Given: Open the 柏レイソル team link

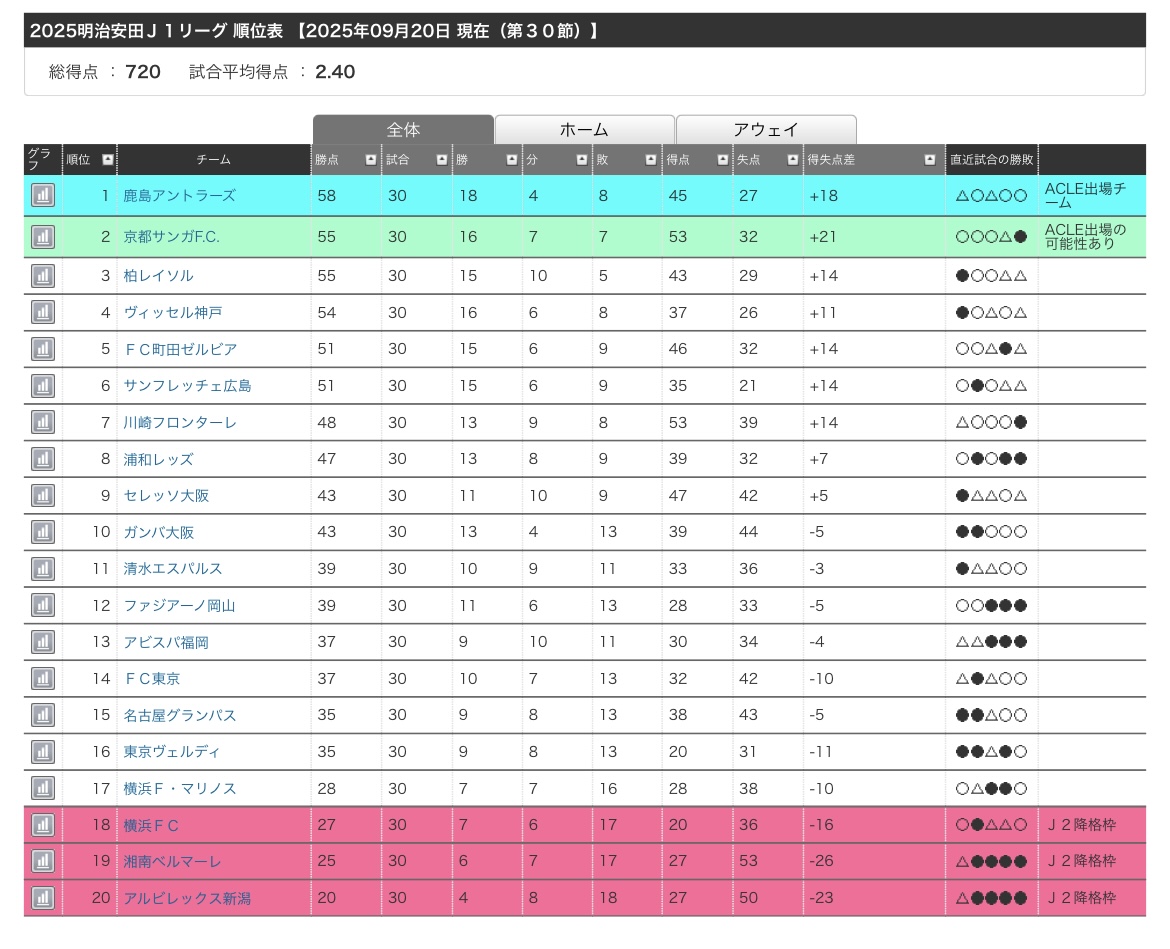Looking at the screenshot, I should point(158,275).
